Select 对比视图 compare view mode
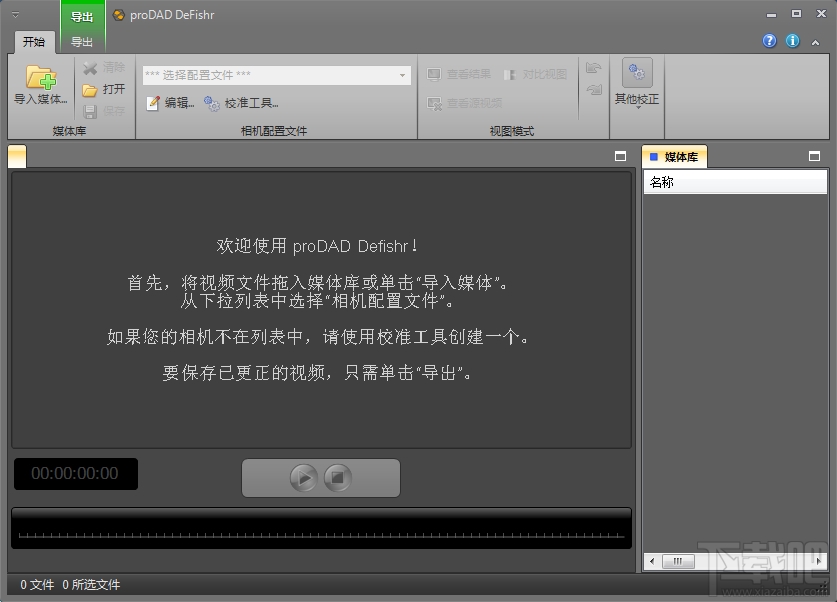Screen dimensions: 837x602 click(535, 74)
